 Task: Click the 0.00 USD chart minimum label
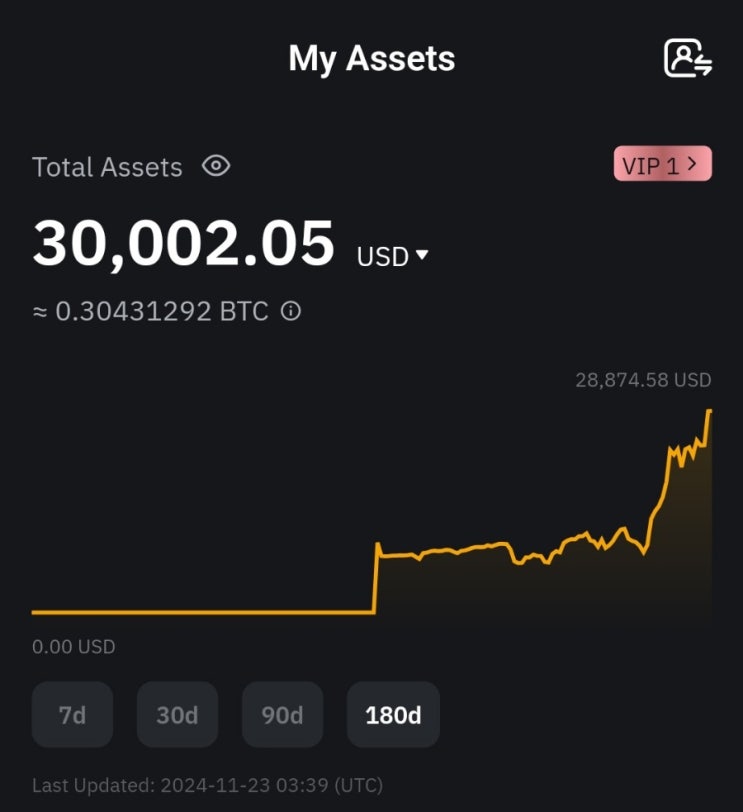(74, 647)
